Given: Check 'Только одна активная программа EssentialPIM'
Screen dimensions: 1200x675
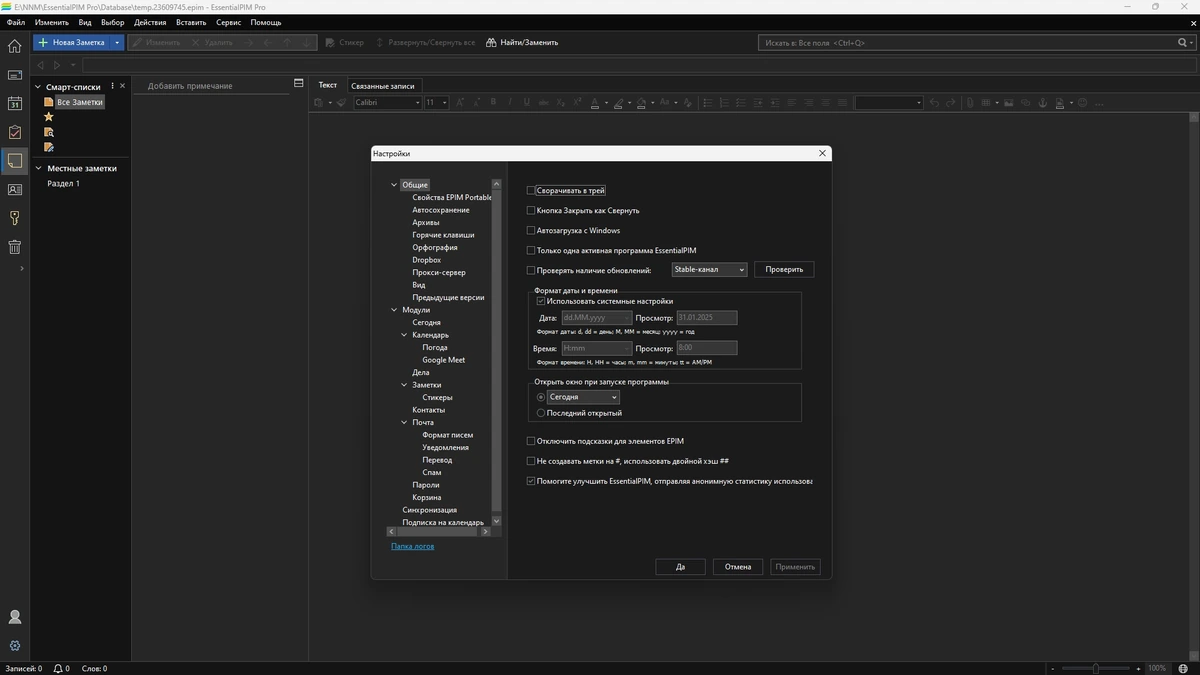Looking at the screenshot, I should pos(531,251).
